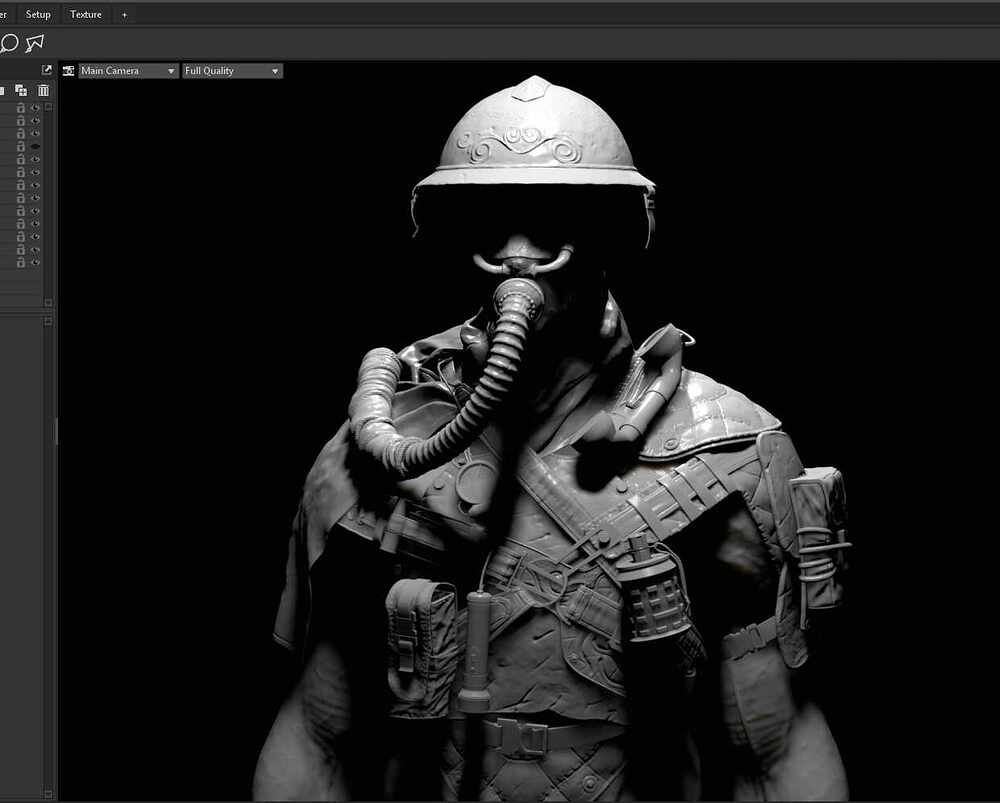Open the delete trash icon in layer panel
The width and height of the screenshot is (1000, 803).
click(42, 91)
